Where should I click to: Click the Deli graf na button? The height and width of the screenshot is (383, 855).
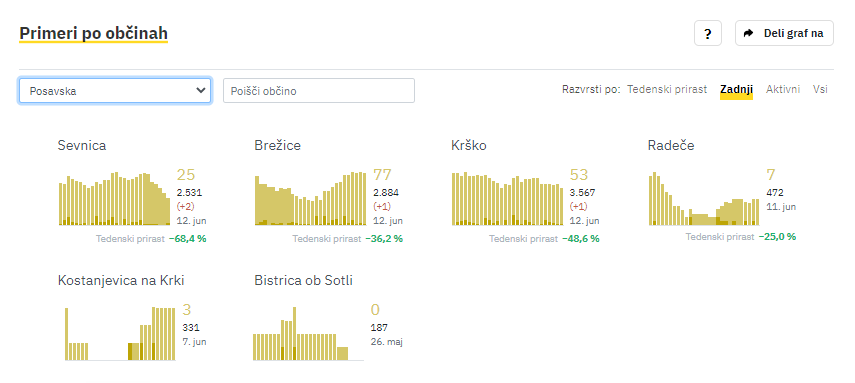pos(784,33)
